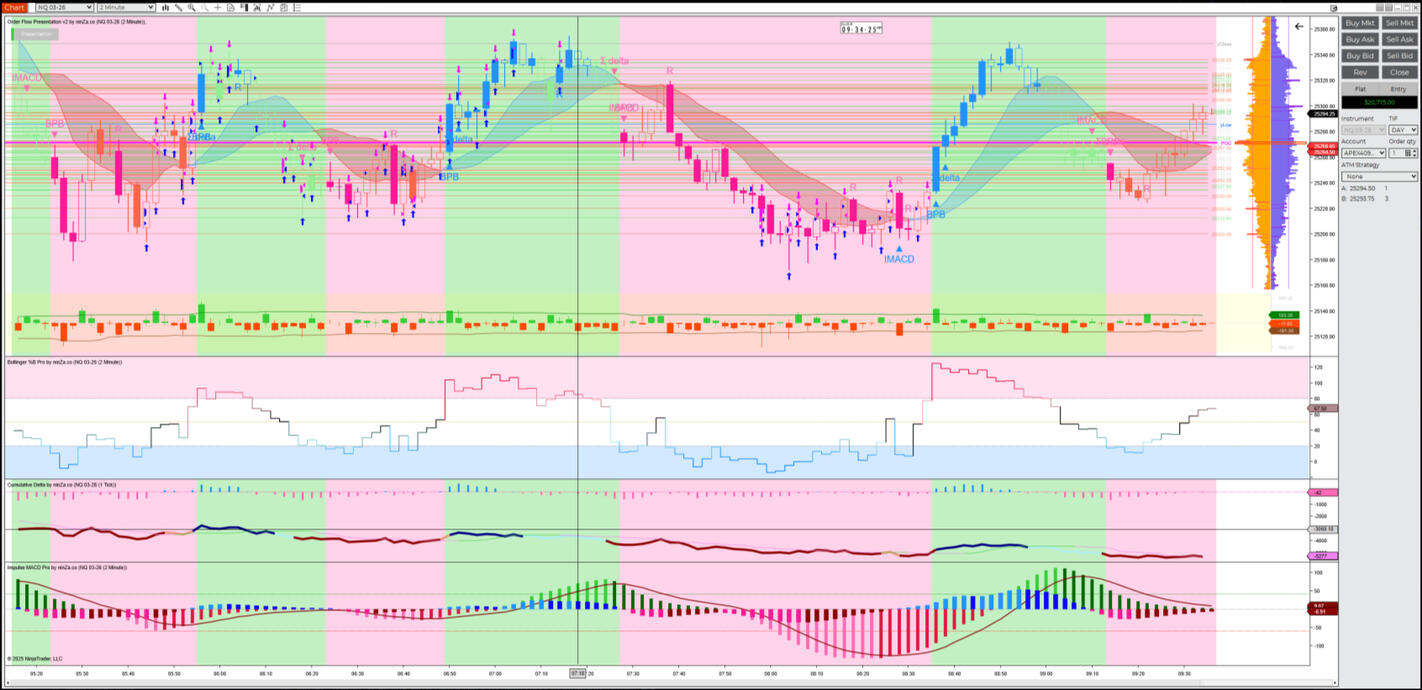Toggle the Chart Trader panel icon

coord(244,7)
